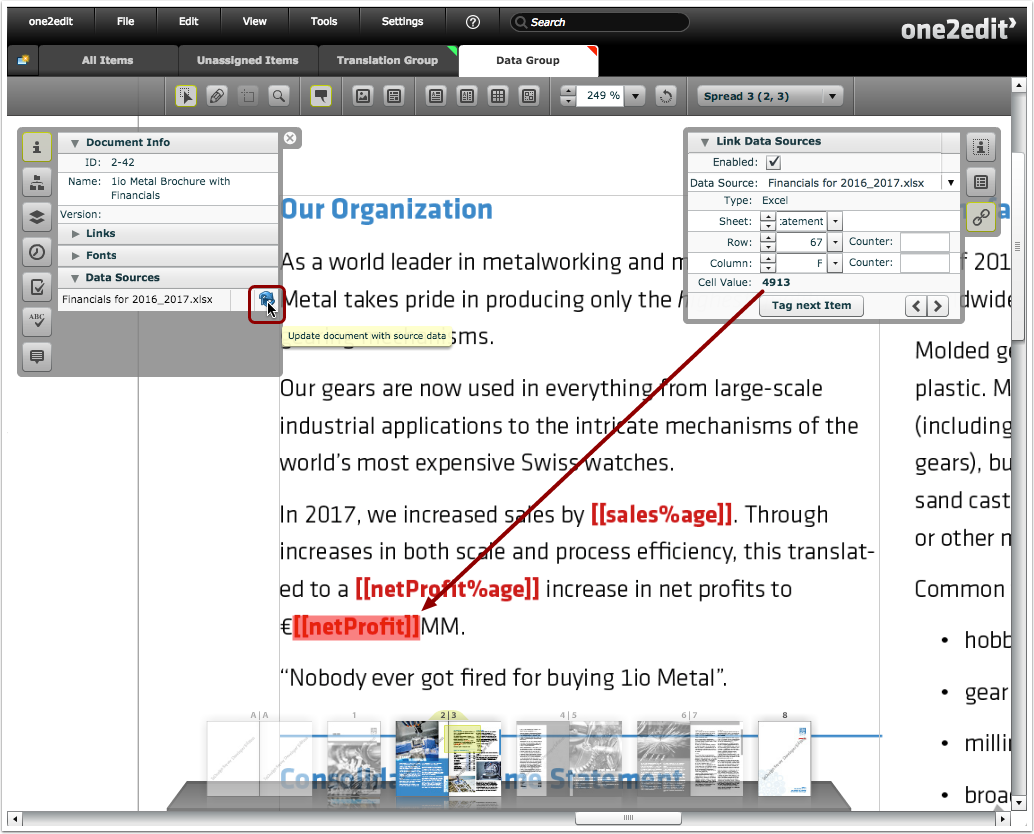Click the Row Counter input field
This screenshot has width=1034, height=834.
(x=925, y=242)
